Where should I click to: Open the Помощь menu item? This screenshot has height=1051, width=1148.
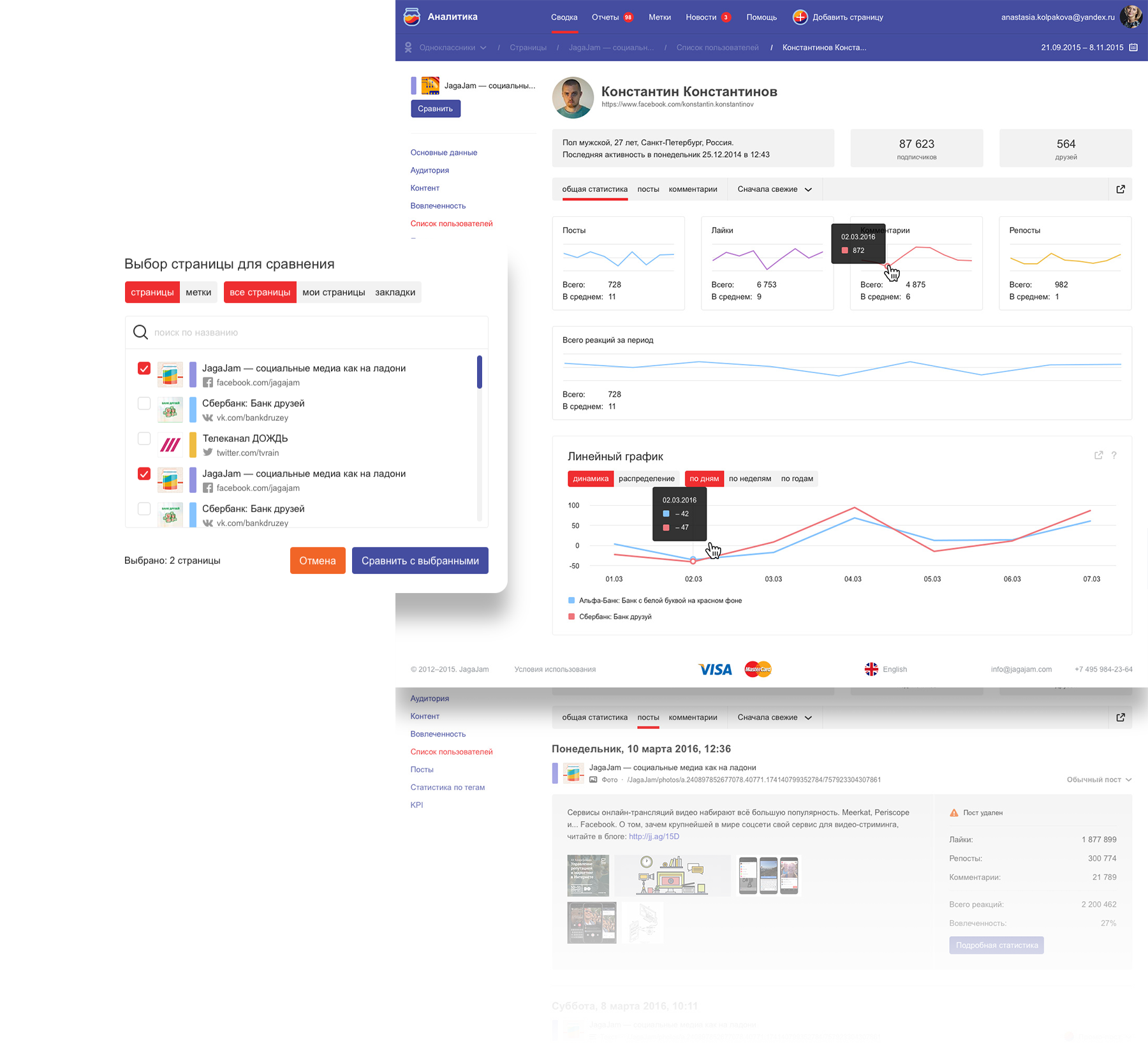pyautogui.click(x=762, y=17)
